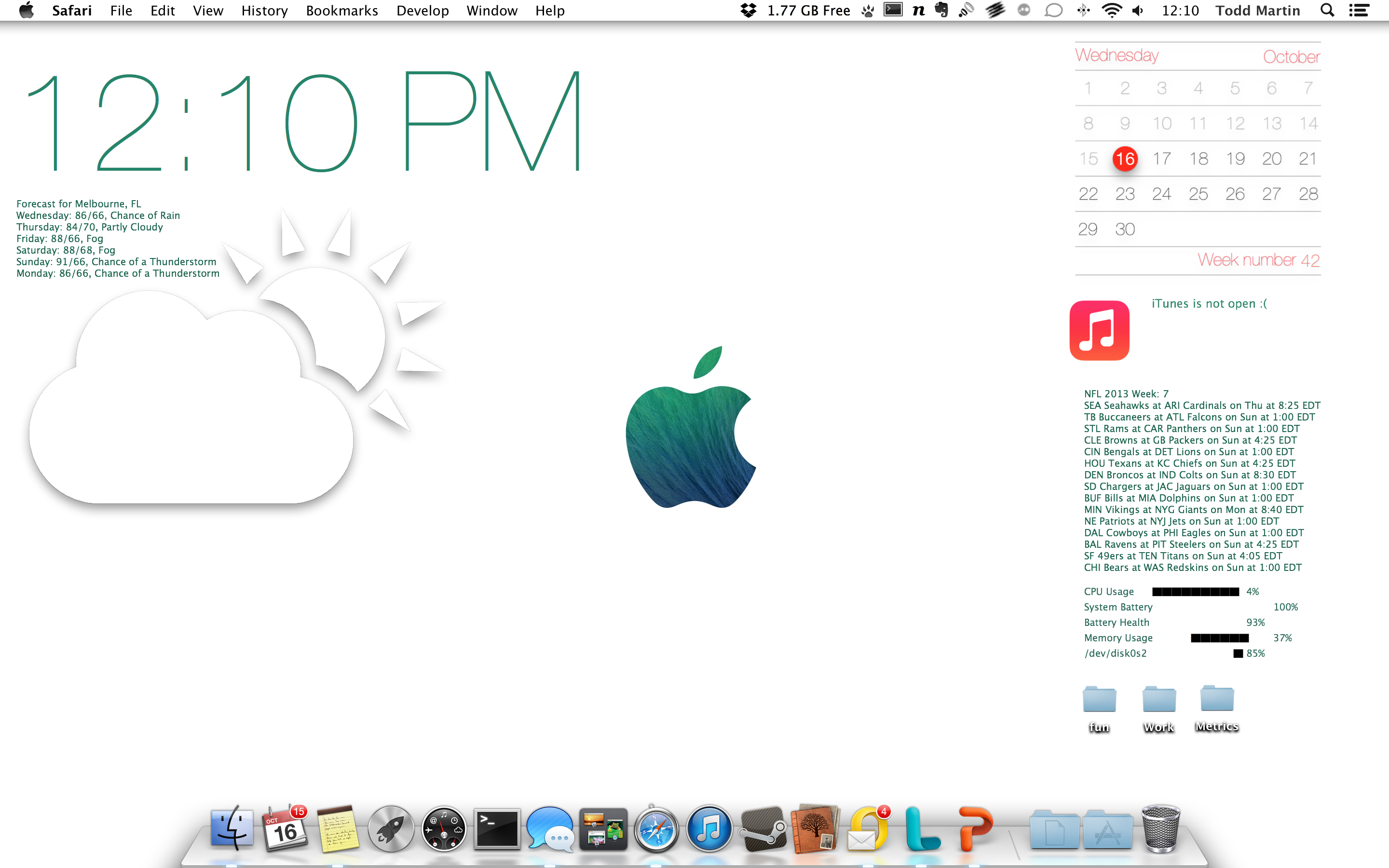This screenshot has height=868, width=1389.
Task: Click the gray round face menu bar icon
Action: pyautogui.click(x=1024, y=10)
